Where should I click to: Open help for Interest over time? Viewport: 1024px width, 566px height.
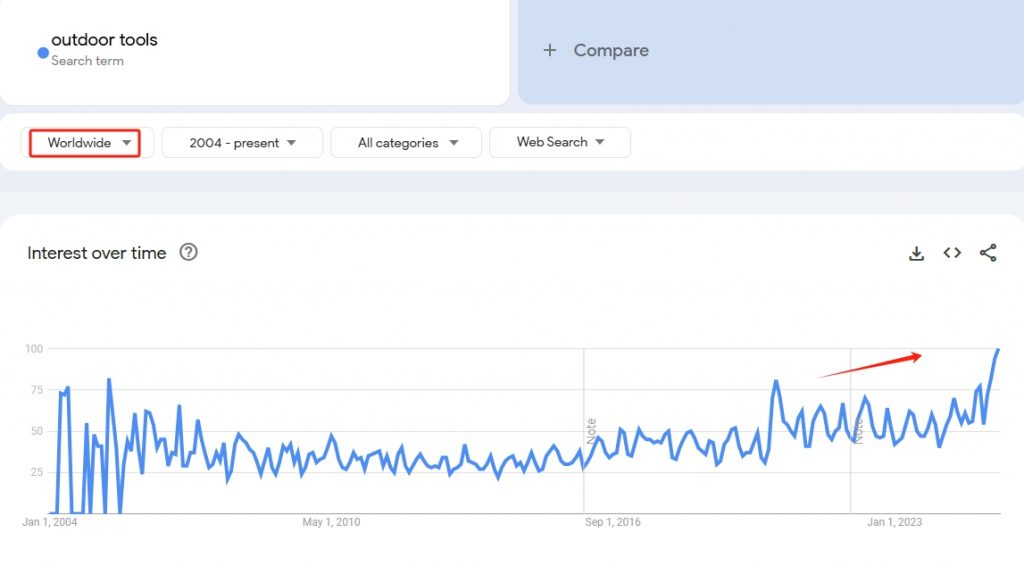189,252
